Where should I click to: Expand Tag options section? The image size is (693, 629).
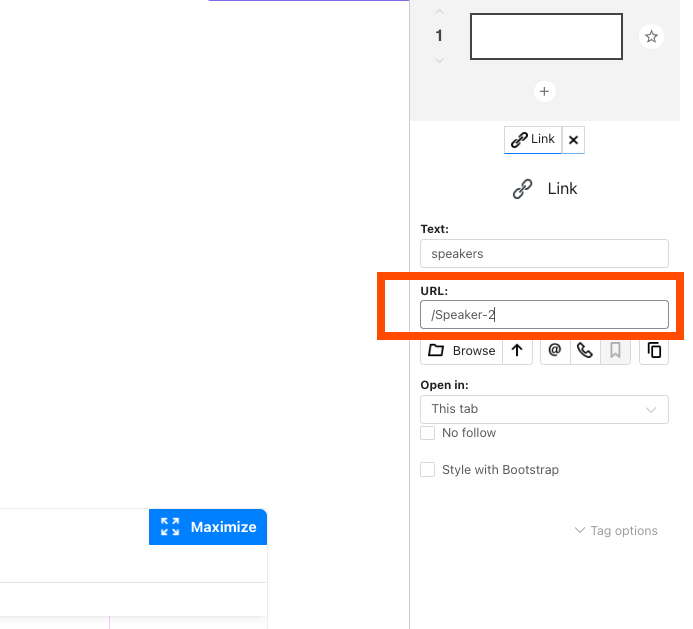tap(616, 531)
